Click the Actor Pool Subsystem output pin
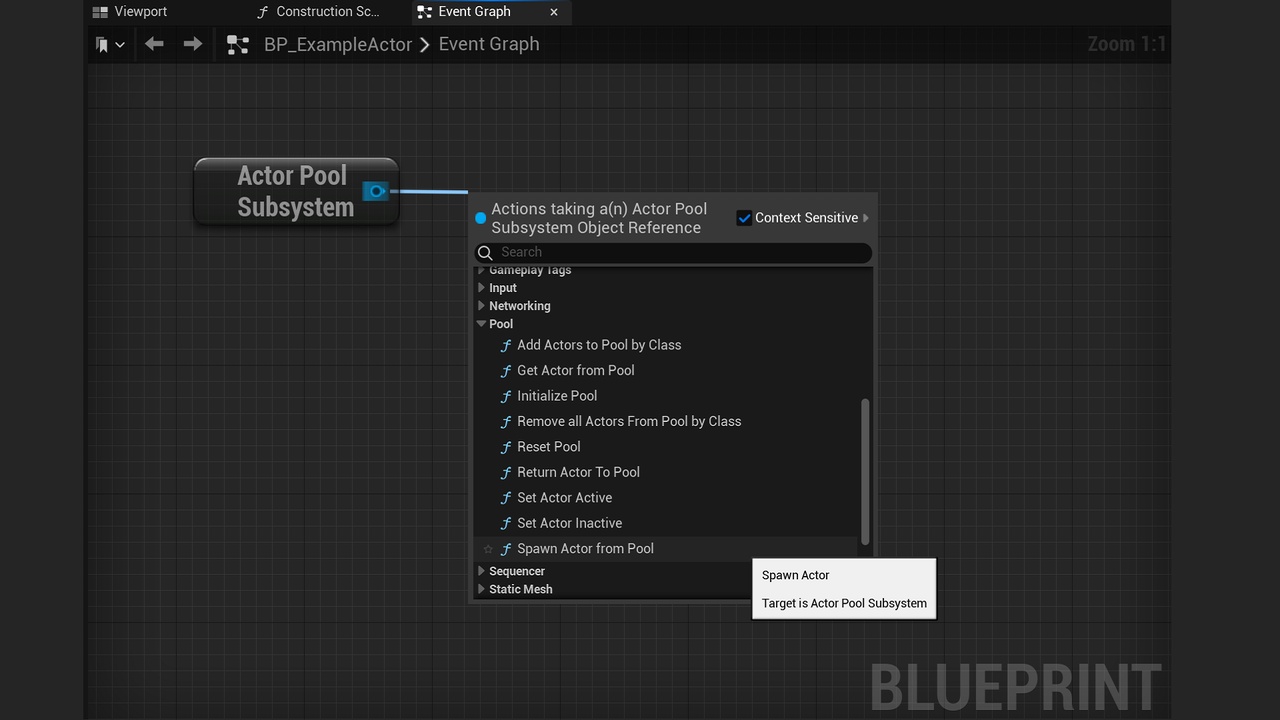 [x=375, y=191]
